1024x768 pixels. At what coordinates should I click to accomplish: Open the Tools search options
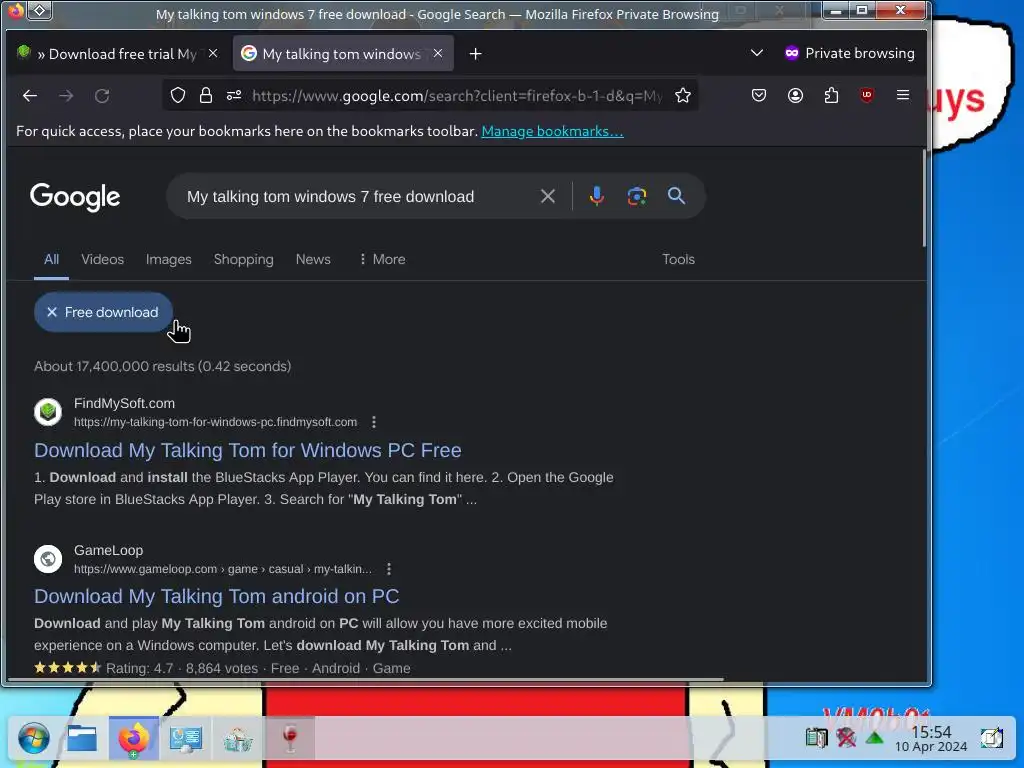click(679, 259)
